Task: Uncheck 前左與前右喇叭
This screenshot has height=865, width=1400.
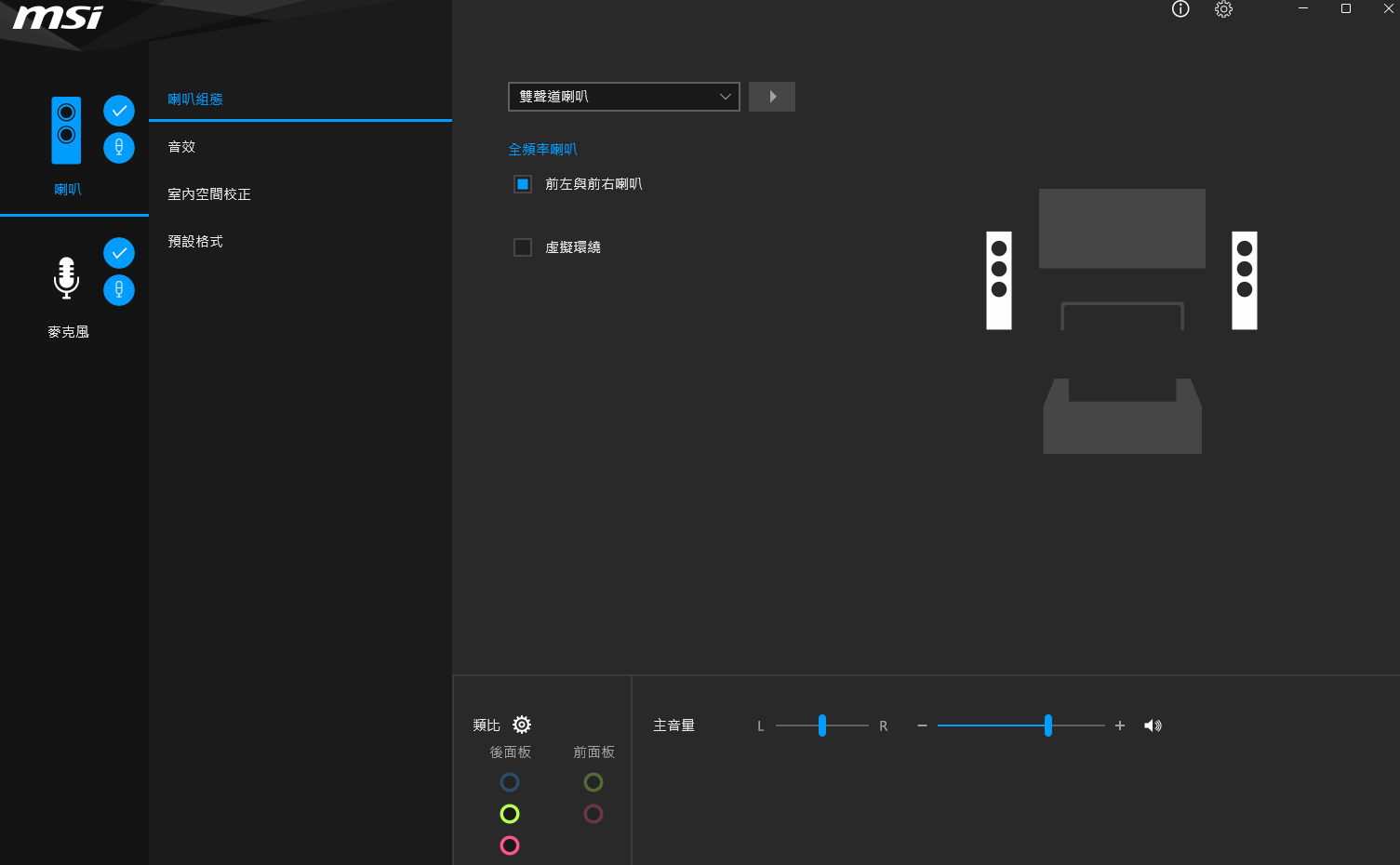Action: click(522, 183)
